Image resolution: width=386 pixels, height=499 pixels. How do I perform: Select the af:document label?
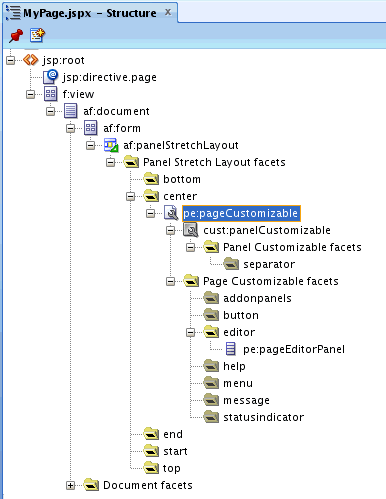(116, 111)
